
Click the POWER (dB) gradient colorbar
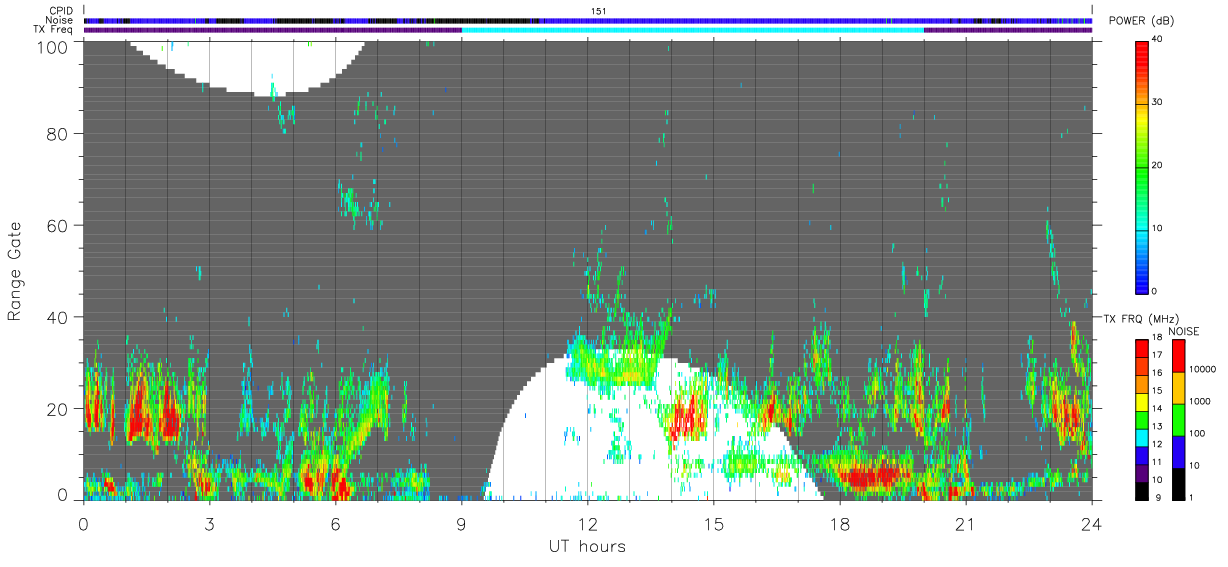[x=1142, y=166]
